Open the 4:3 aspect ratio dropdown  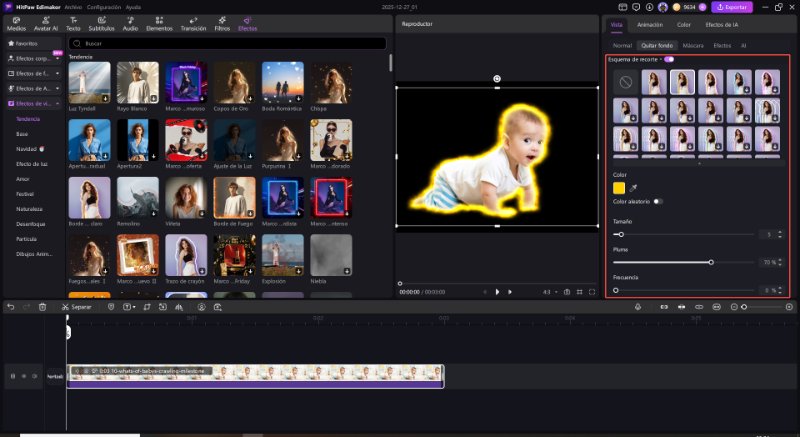549,292
